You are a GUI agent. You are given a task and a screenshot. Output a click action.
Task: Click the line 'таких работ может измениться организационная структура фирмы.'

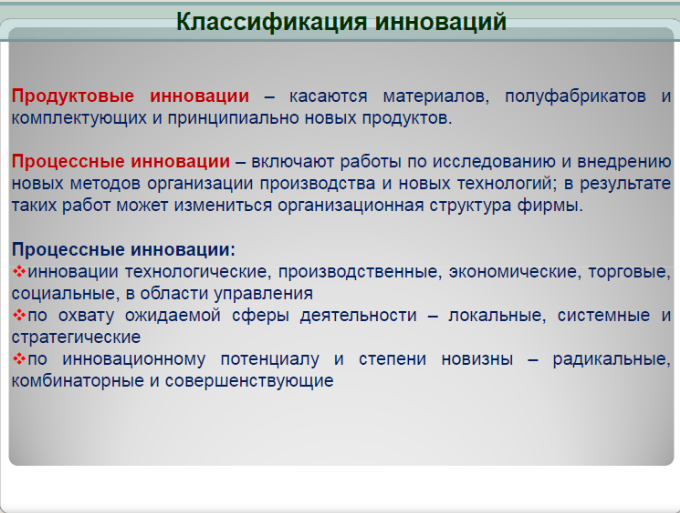(x=298, y=206)
